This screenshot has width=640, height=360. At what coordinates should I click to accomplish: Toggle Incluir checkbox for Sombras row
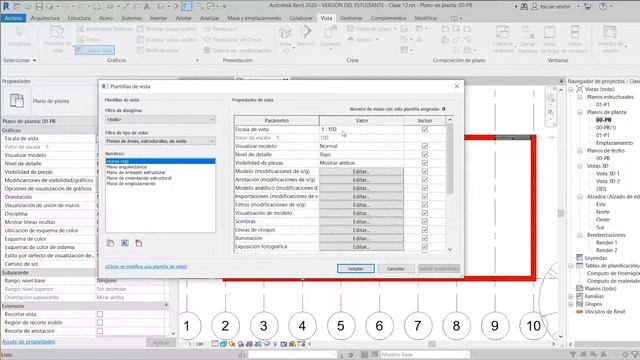pyautogui.click(x=425, y=222)
